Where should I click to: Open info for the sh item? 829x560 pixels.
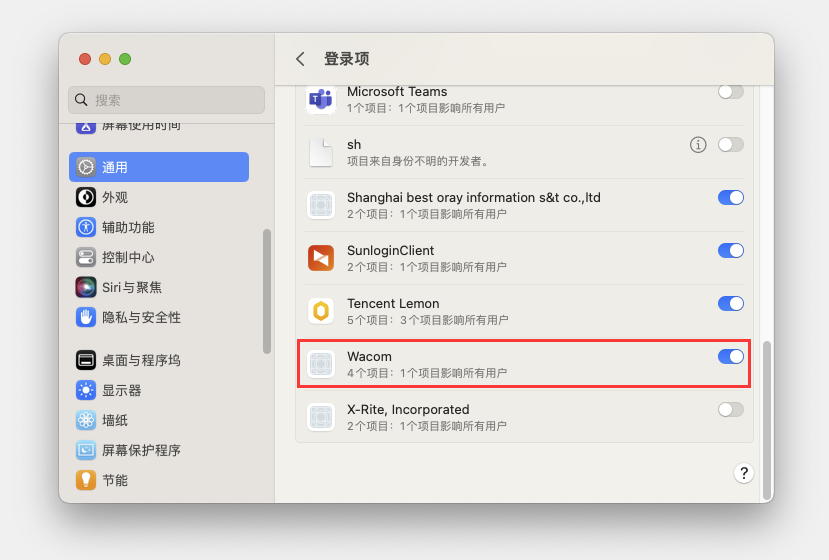tap(698, 144)
